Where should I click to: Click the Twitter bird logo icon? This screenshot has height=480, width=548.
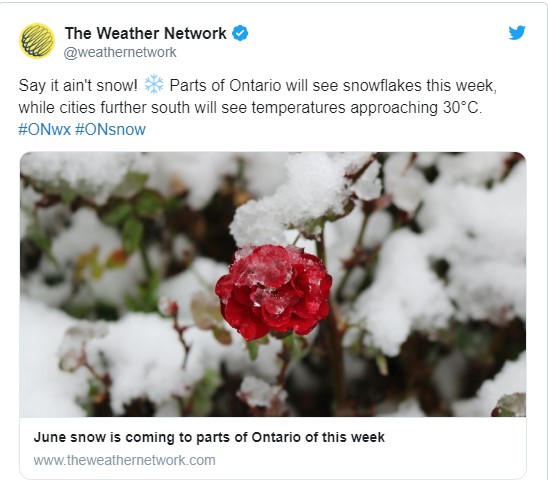coord(517,33)
